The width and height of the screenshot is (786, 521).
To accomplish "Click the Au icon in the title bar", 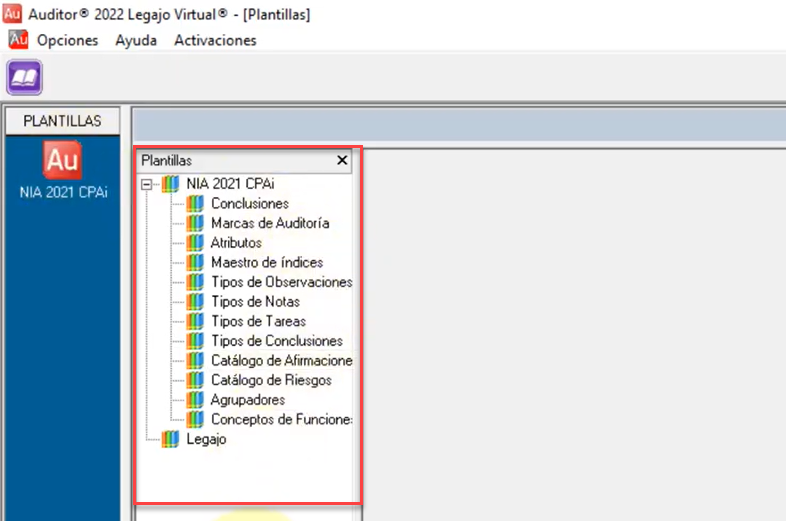I will [12, 14].
